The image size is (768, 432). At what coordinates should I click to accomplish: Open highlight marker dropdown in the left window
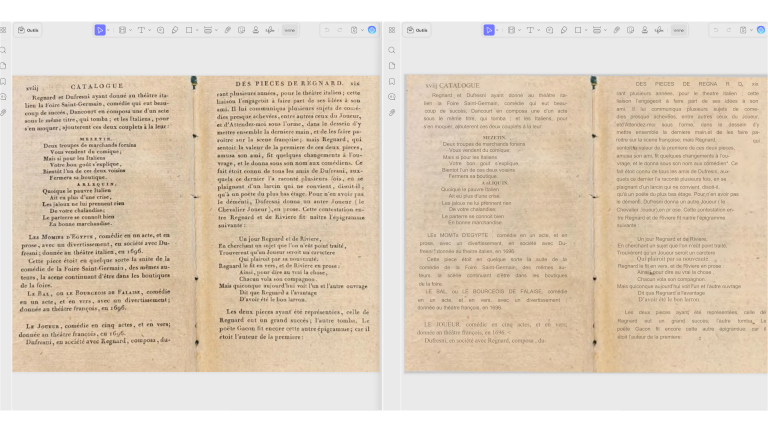[x=130, y=30]
